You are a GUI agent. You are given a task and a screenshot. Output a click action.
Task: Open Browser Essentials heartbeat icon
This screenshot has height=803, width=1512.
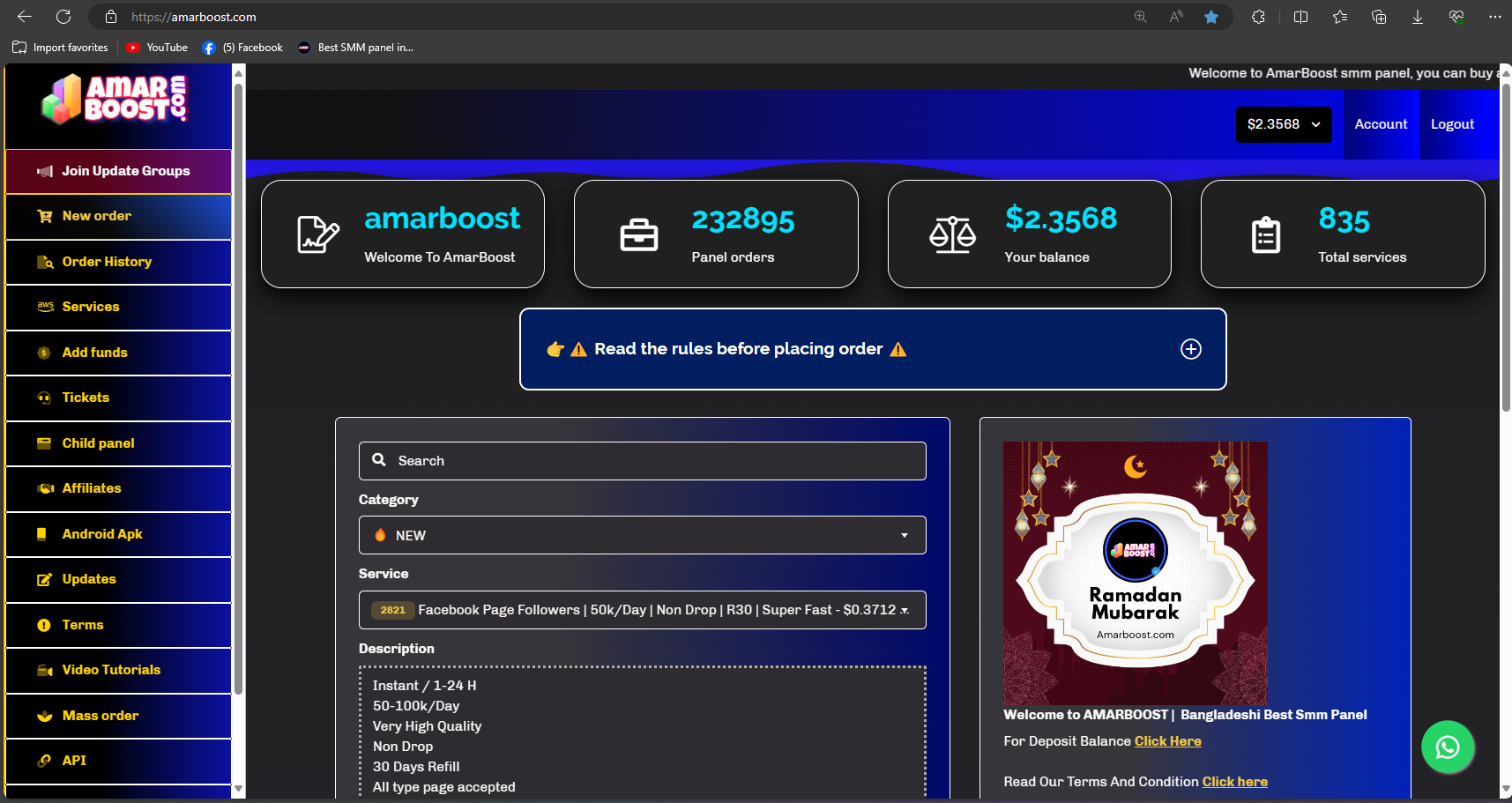[1456, 17]
